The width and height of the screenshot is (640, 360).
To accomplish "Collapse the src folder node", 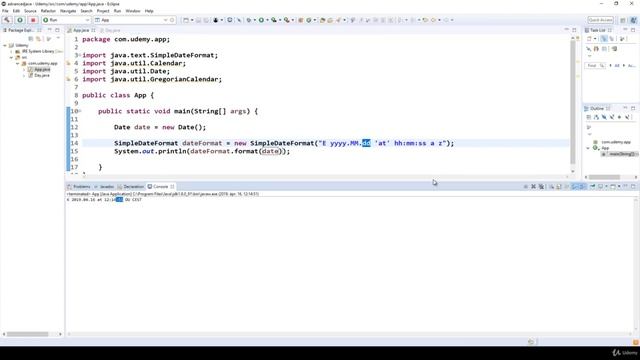I will click(x=11, y=58).
